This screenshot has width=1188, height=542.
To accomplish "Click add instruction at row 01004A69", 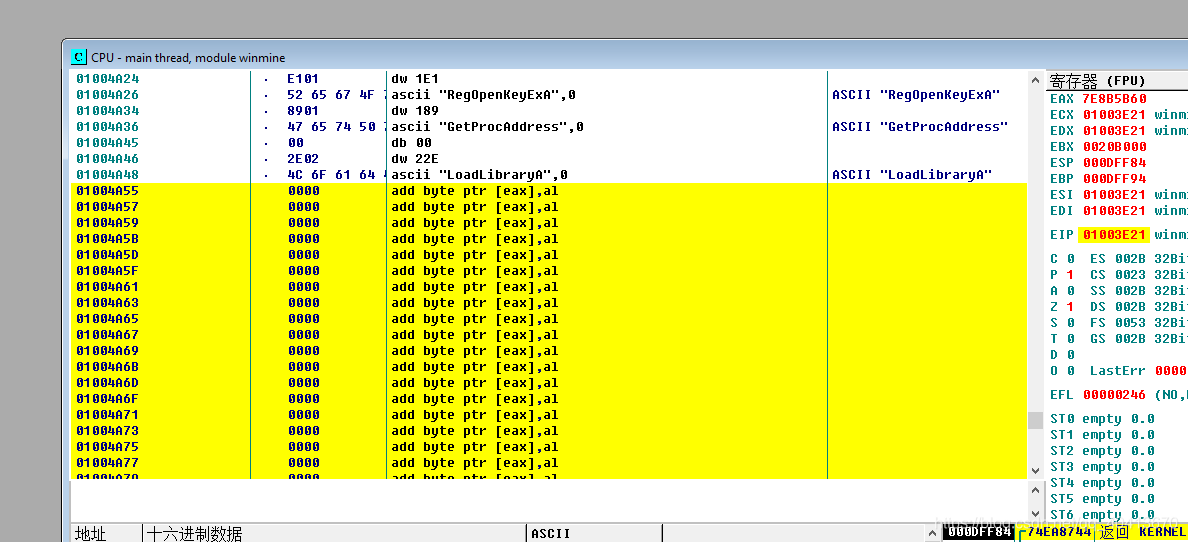I will [x=475, y=349].
